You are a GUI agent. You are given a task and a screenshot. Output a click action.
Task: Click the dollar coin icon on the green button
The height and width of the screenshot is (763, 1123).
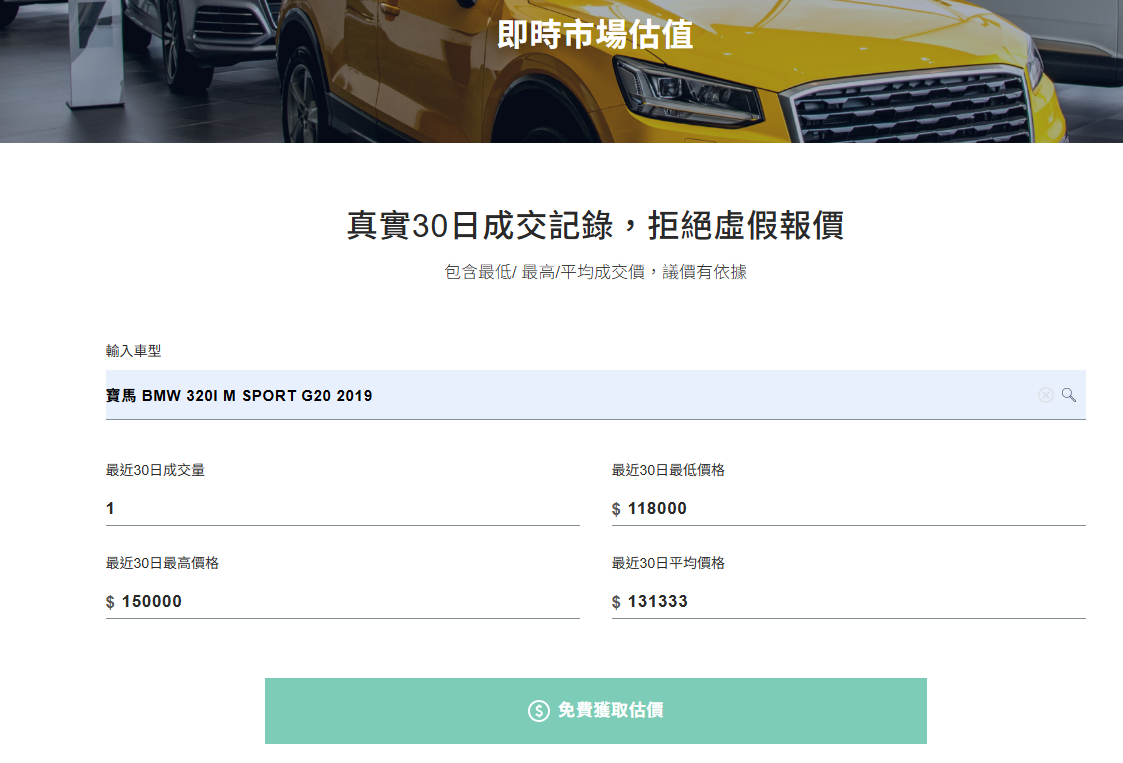point(538,711)
